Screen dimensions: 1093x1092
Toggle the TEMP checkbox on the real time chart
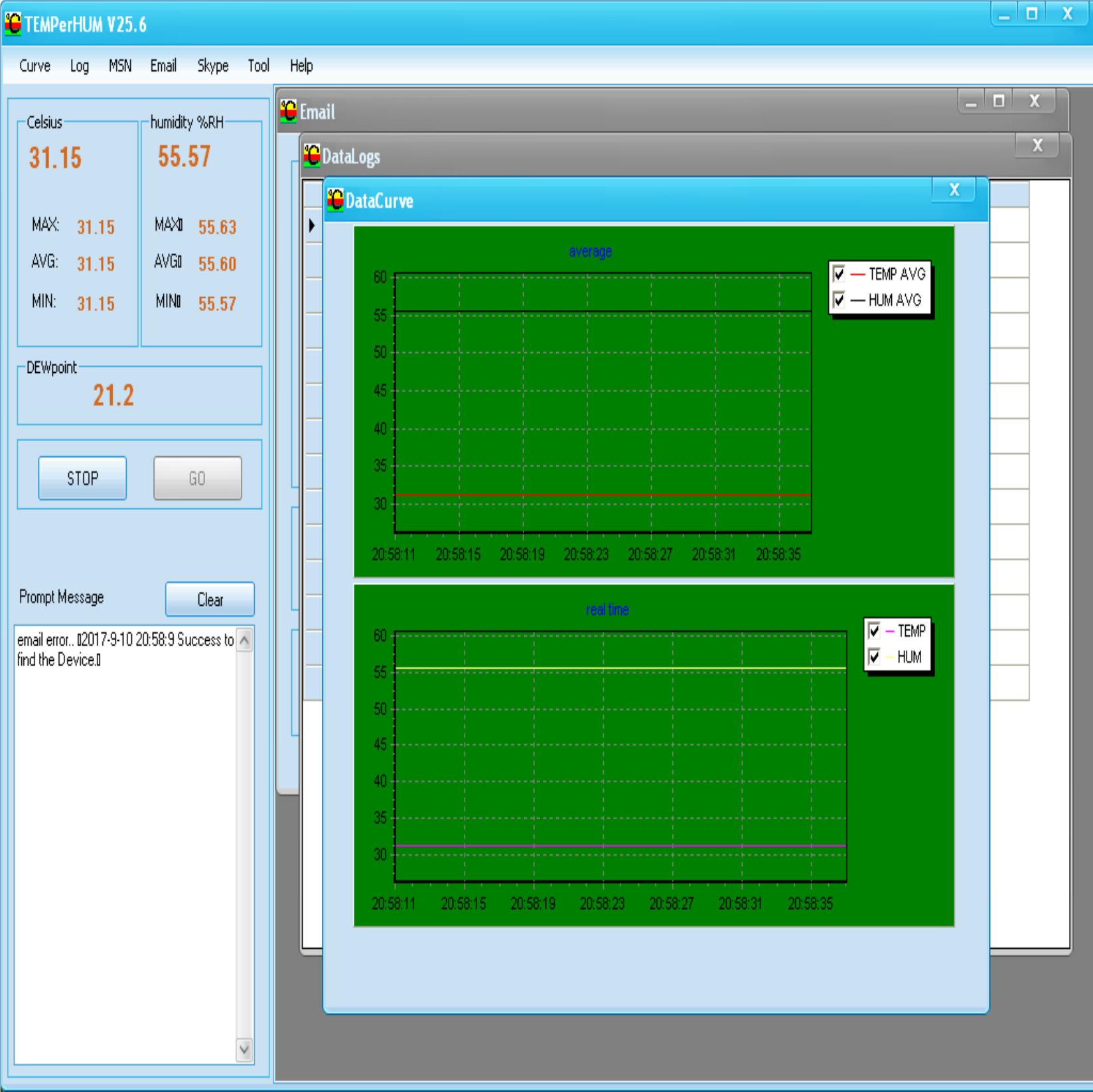pos(875,631)
